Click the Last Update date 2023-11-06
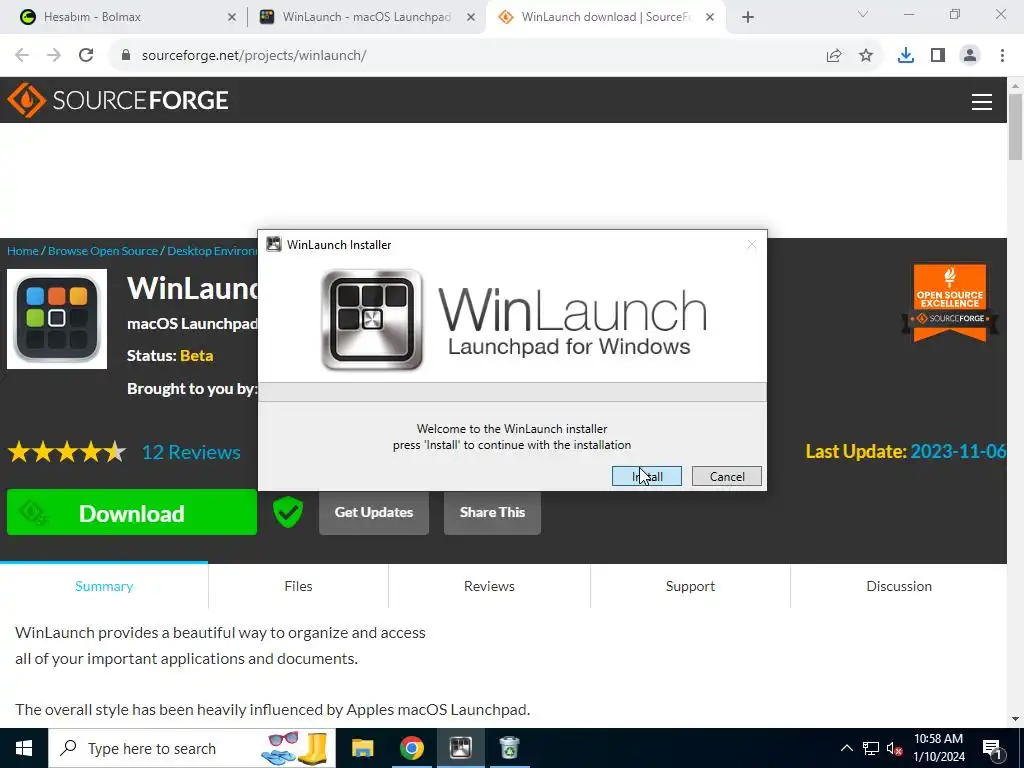The height and width of the screenshot is (768, 1024). [x=958, y=451]
